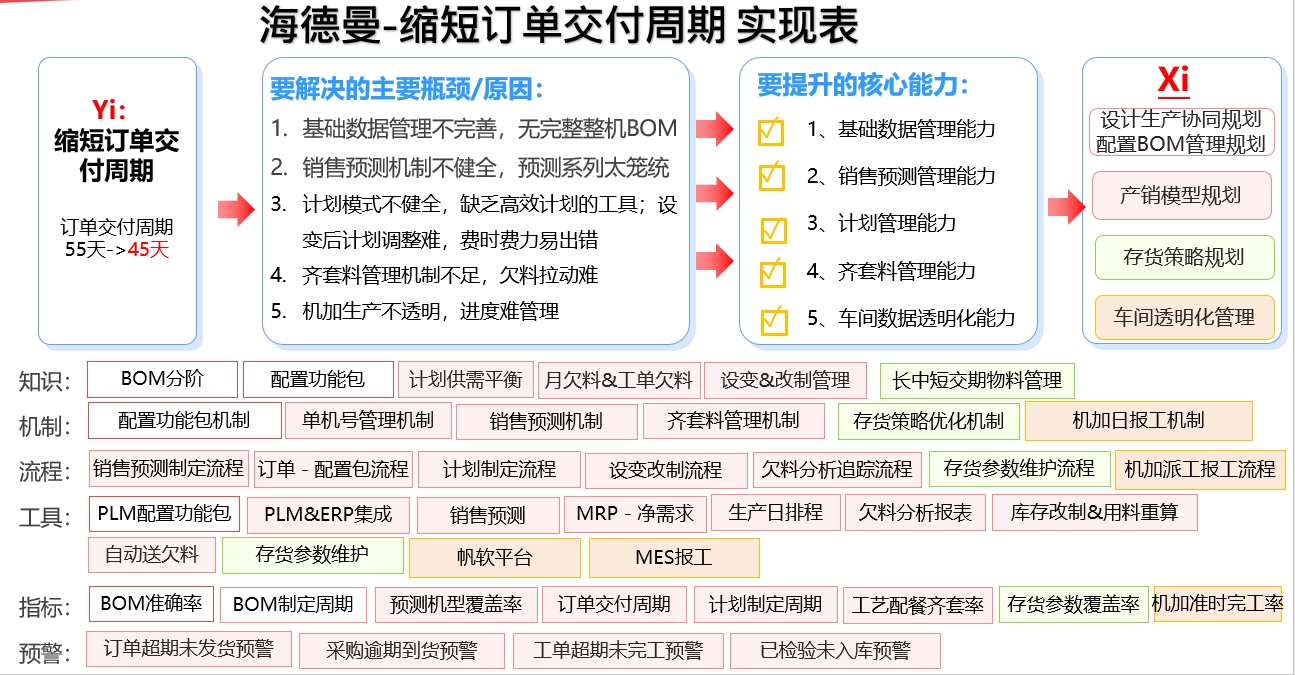Image resolution: width=1295 pixels, height=675 pixels.
Task: Select the green 存货参数维护流程 box
Action: [1019, 468]
